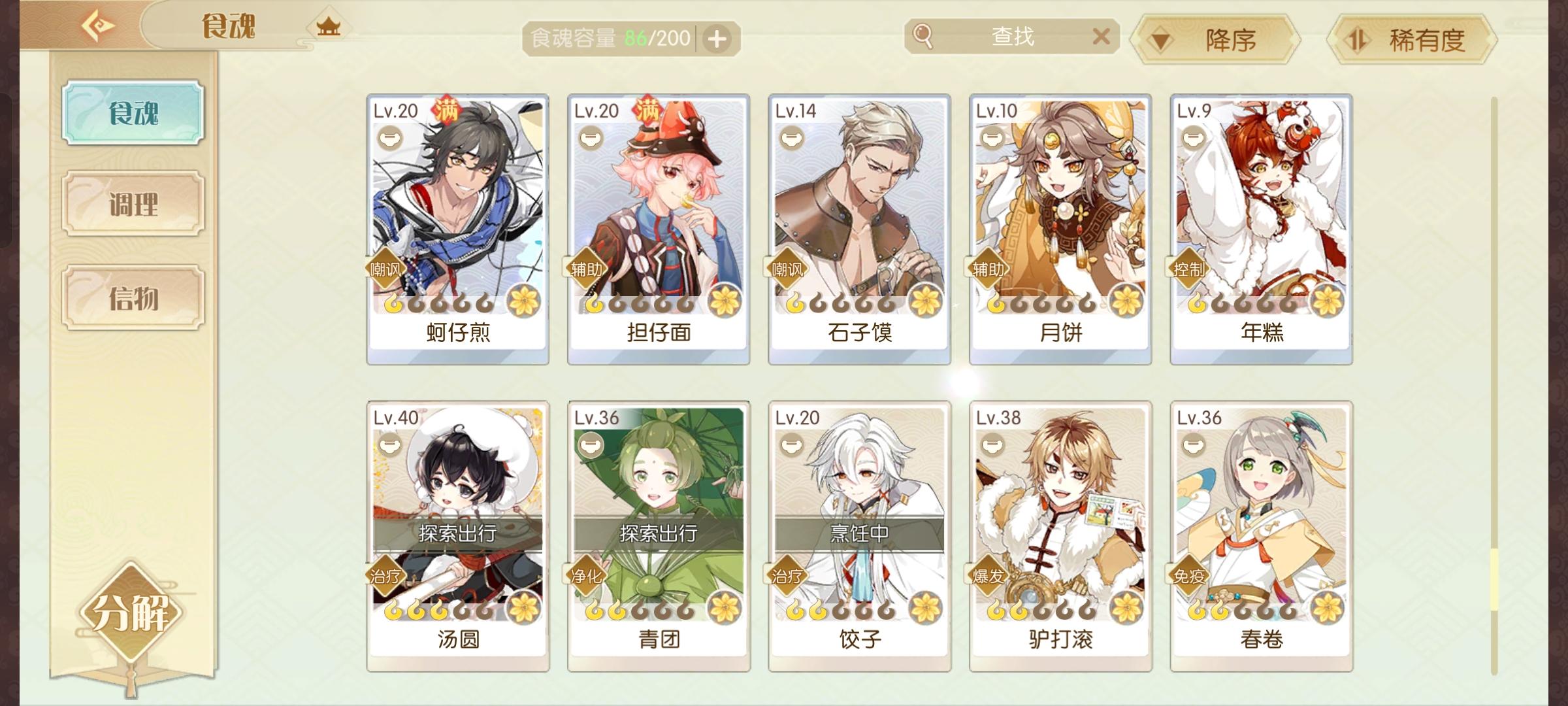The image size is (1568, 706).
Task: Click the 爆发 tag on 驴打滚 card
Action: point(987,576)
